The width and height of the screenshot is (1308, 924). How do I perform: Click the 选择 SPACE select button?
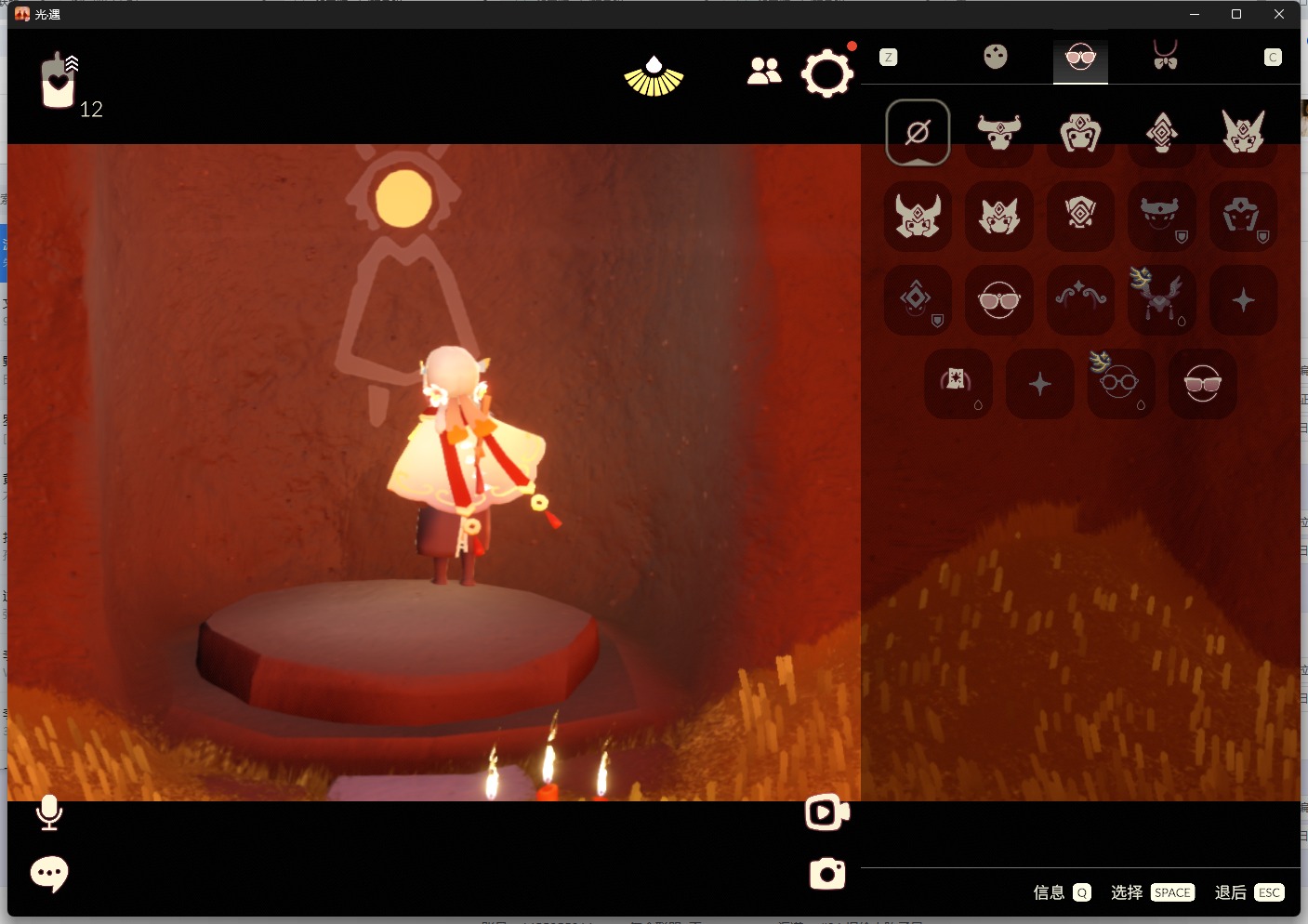click(x=1152, y=892)
